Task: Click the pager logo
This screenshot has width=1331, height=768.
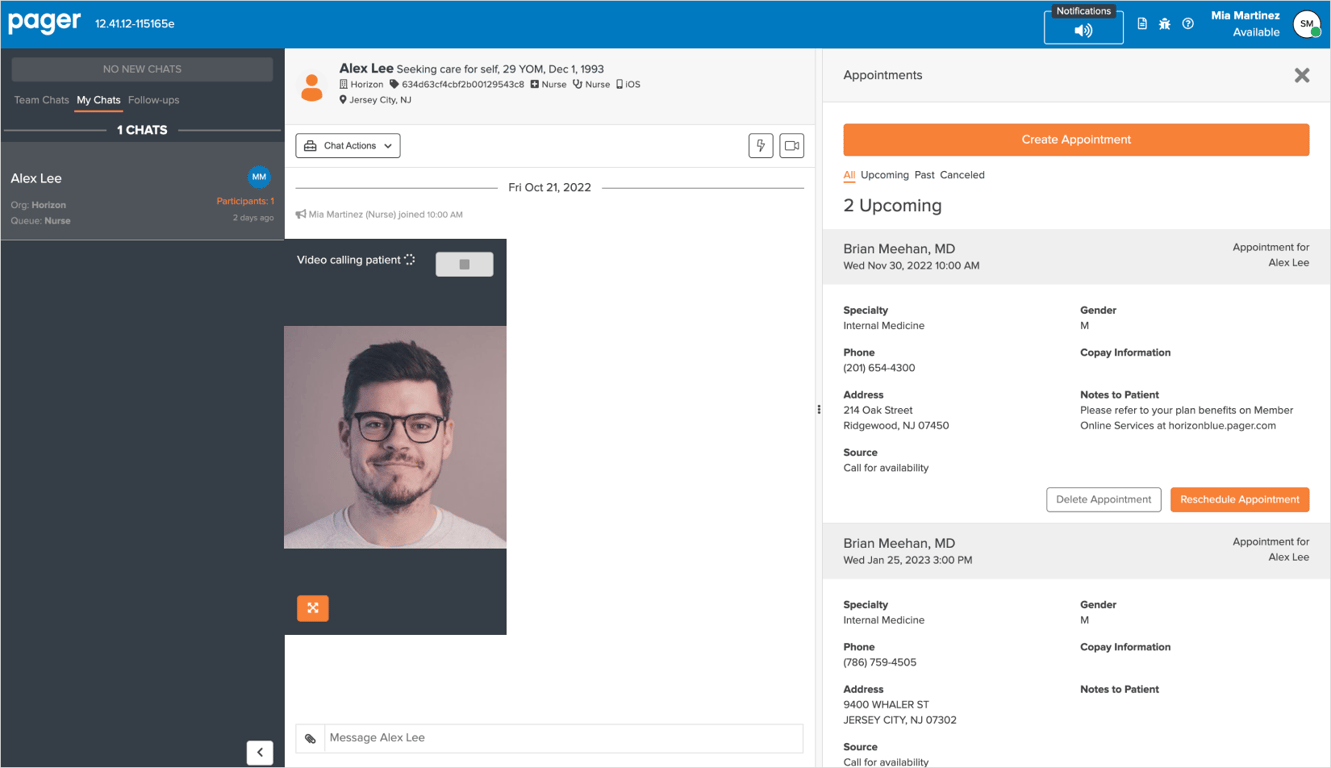Action: point(44,22)
